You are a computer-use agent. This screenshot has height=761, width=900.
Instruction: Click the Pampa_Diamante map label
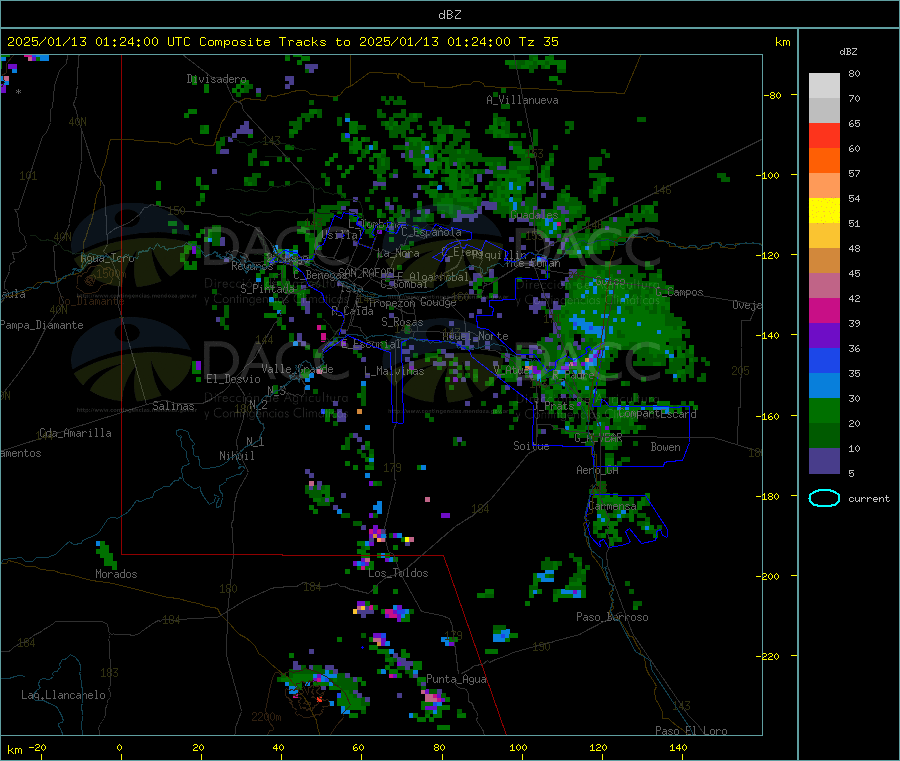(x=42, y=325)
